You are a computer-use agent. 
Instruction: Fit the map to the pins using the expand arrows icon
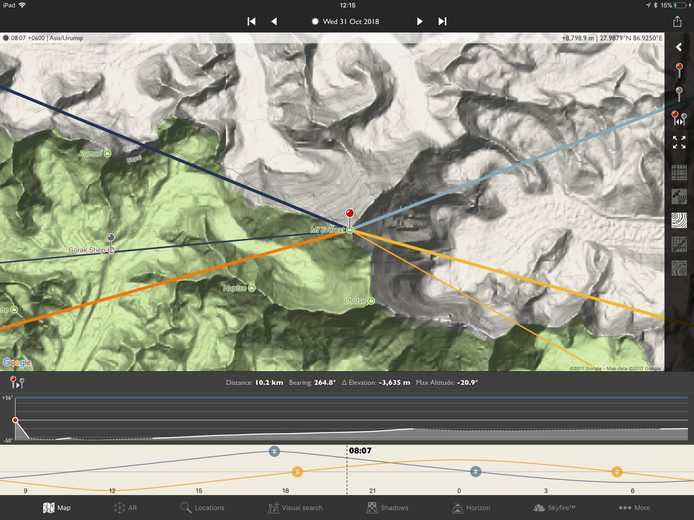coord(679,142)
